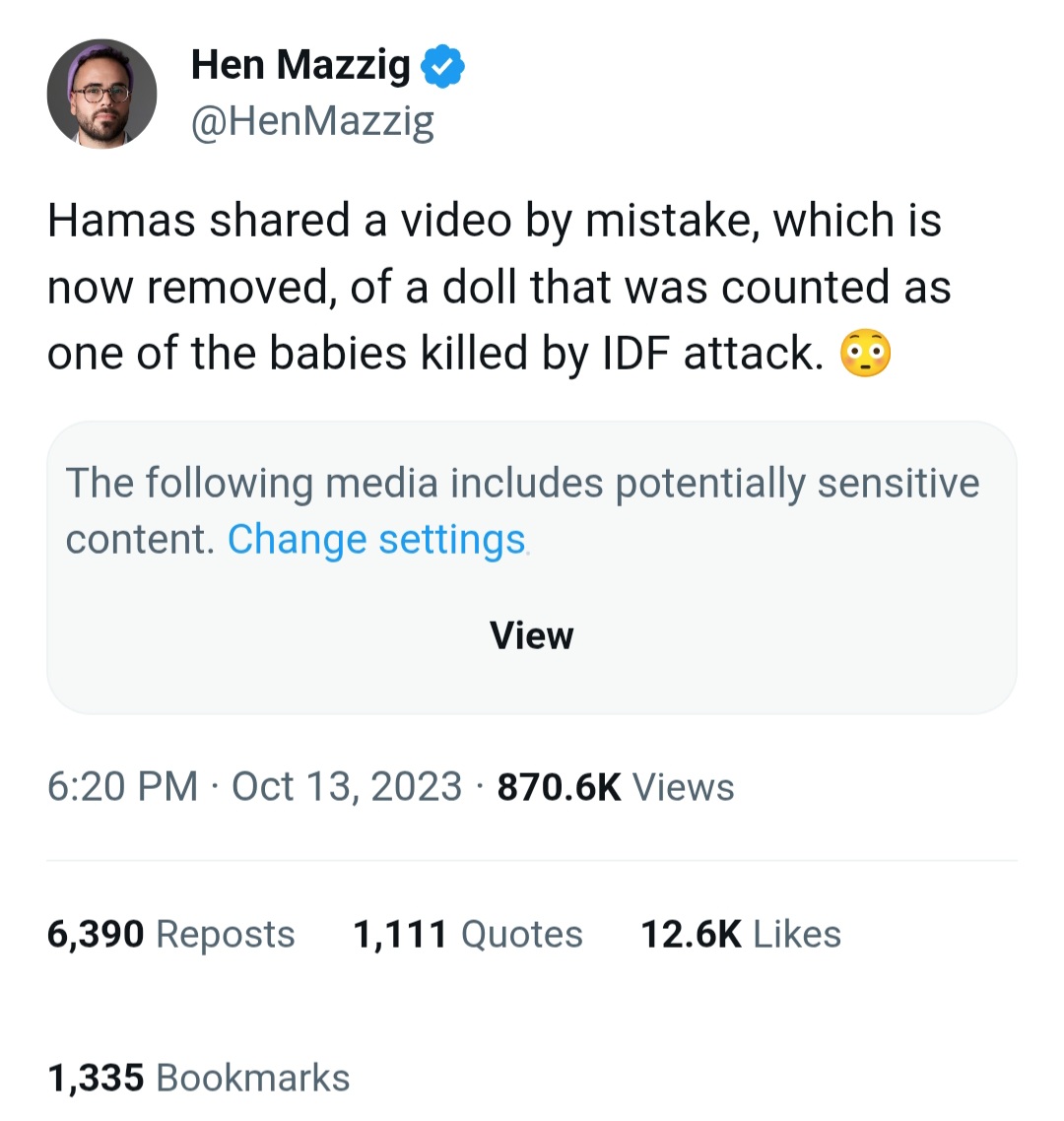The height and width of the screenshot is (1121, 1064).
Task: Click the potentially sensitive content warning text
Action: (x=522, y=484)
